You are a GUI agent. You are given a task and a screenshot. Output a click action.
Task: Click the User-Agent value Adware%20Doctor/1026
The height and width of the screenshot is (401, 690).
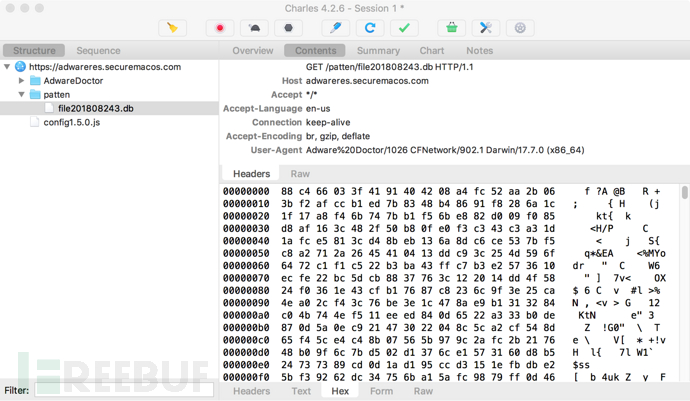point(445,150)
